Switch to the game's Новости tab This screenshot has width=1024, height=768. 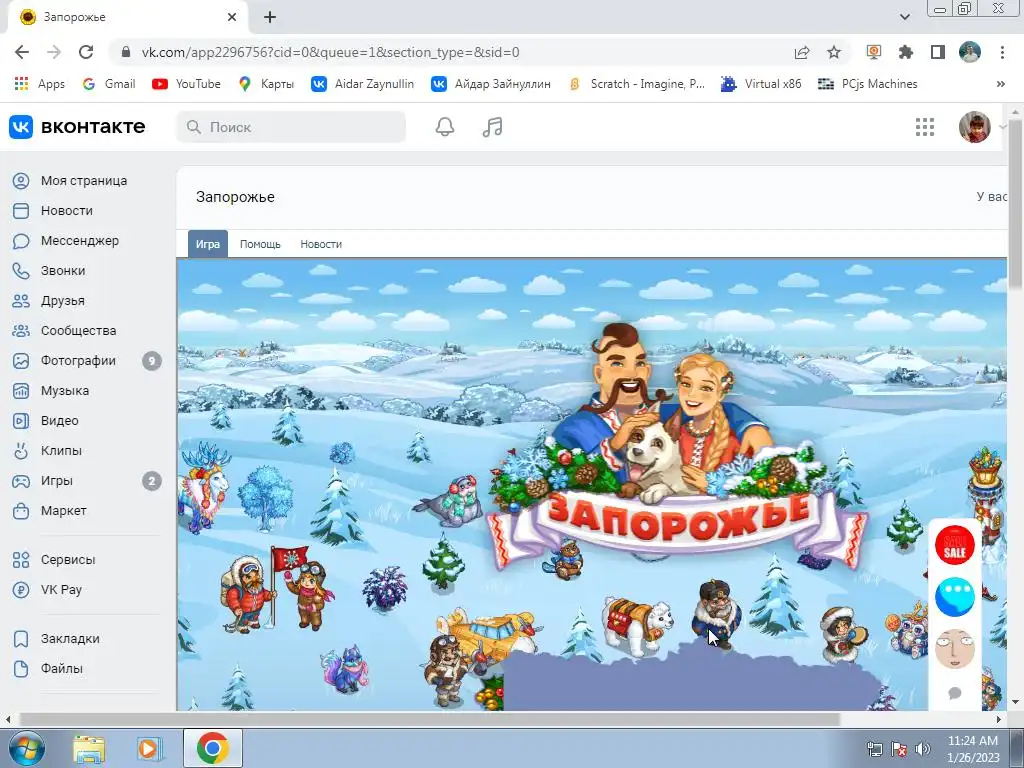pyautogui.click(x=321, y=244)
